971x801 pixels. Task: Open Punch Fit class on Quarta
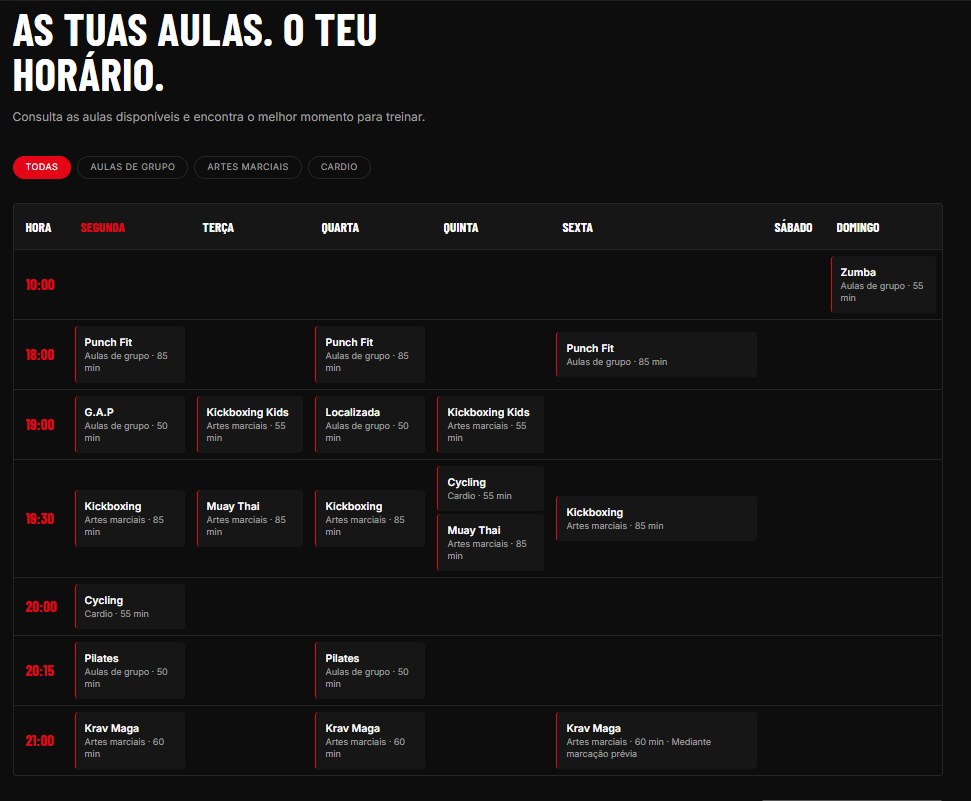tap(370, 354)
